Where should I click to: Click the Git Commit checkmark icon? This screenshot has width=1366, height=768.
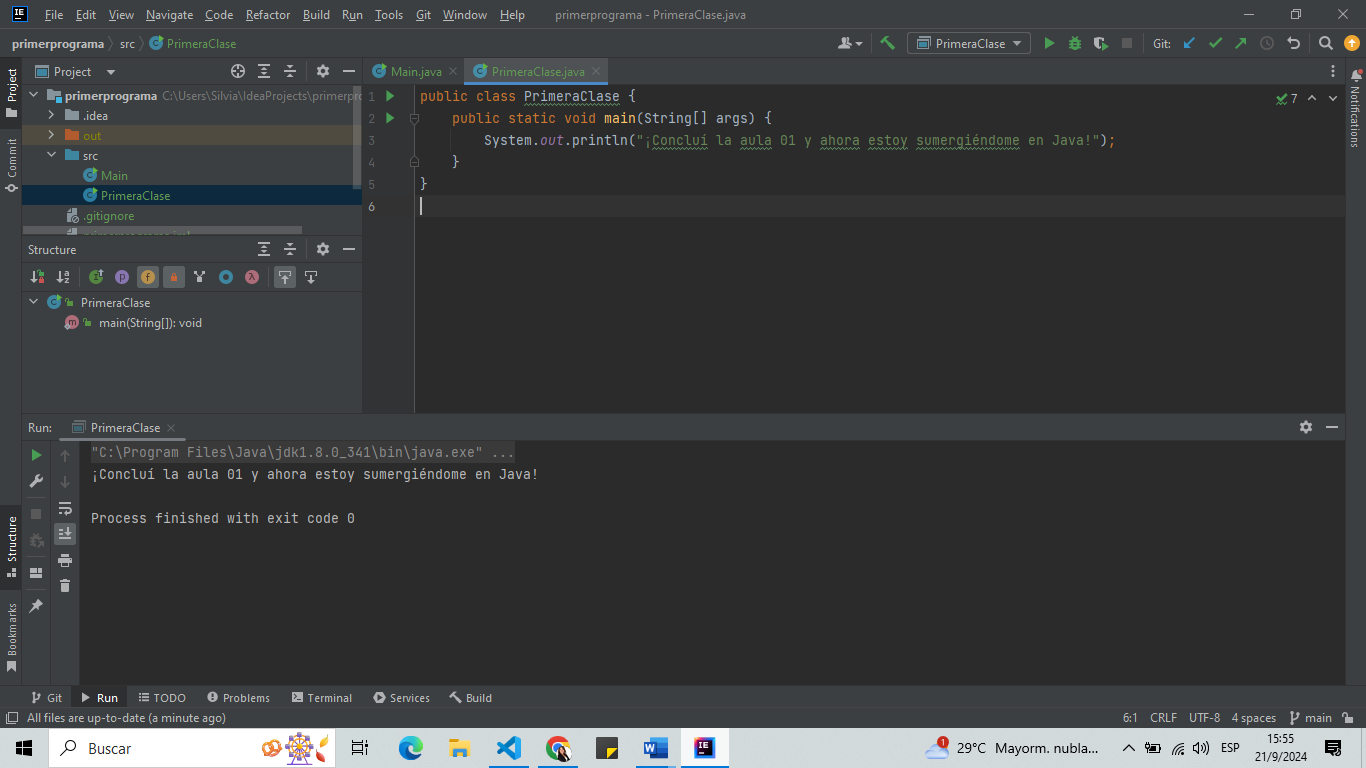(x=1215, y=43)
